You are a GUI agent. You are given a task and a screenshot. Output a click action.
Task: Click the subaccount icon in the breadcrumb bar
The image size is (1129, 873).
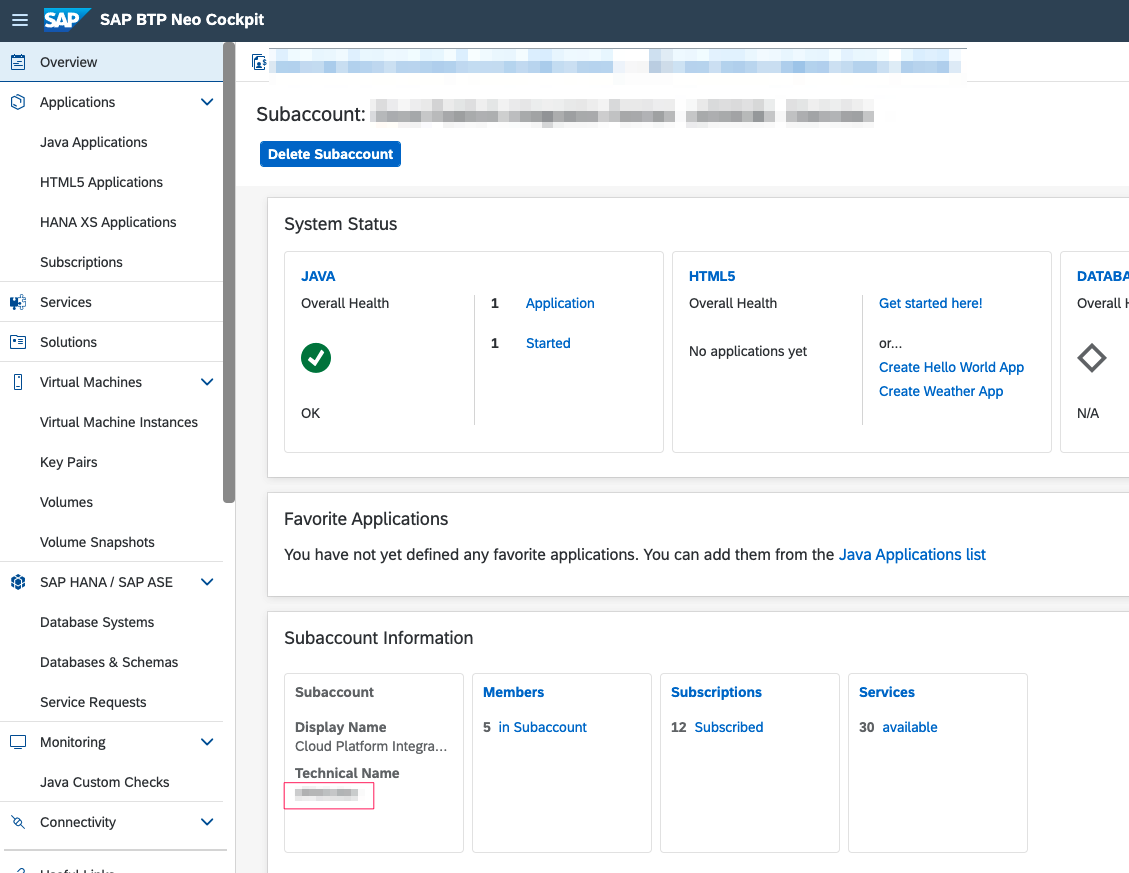tap(259, 61)
